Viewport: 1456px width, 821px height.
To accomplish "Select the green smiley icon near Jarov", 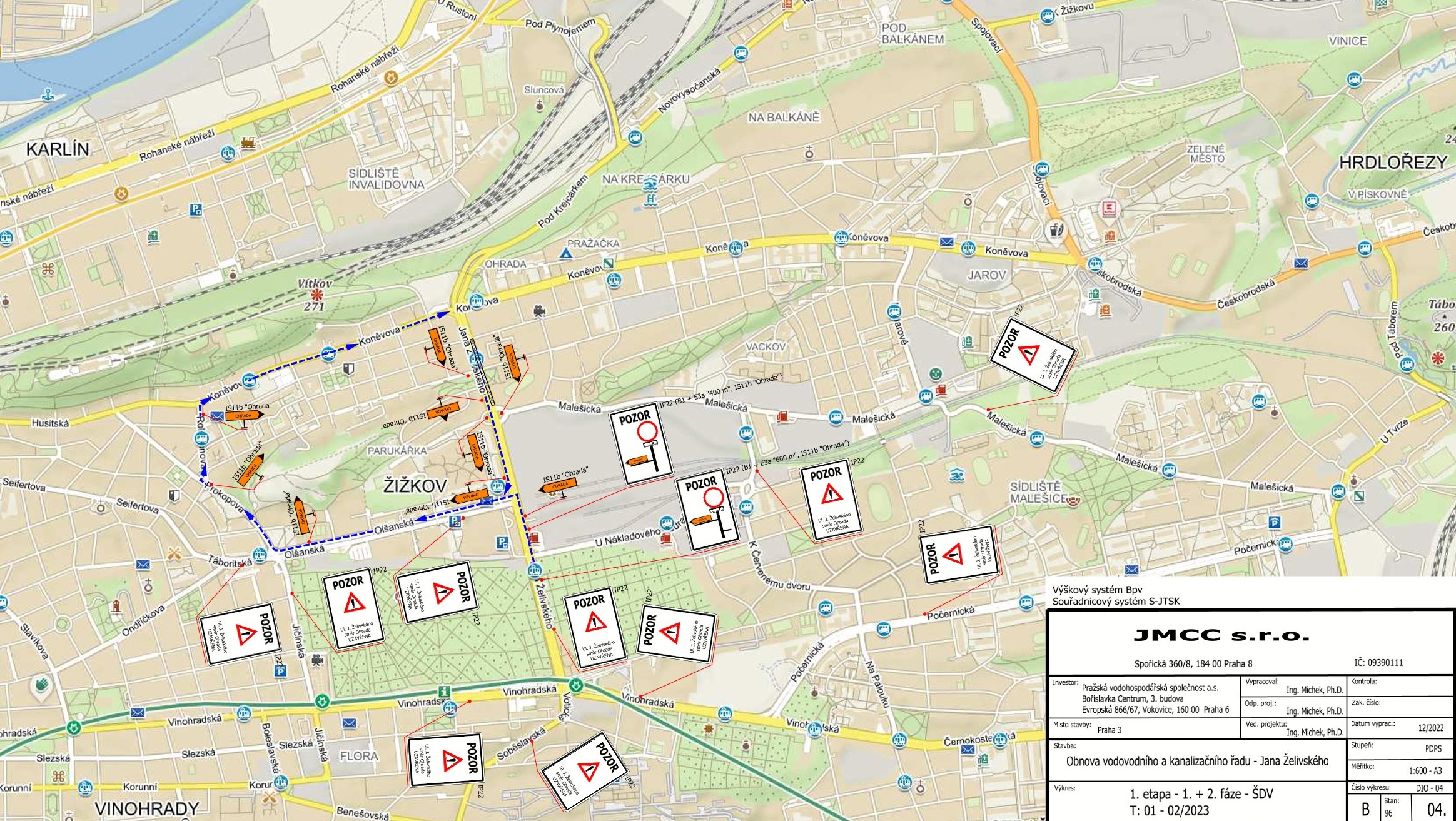I will coord(935,373).
